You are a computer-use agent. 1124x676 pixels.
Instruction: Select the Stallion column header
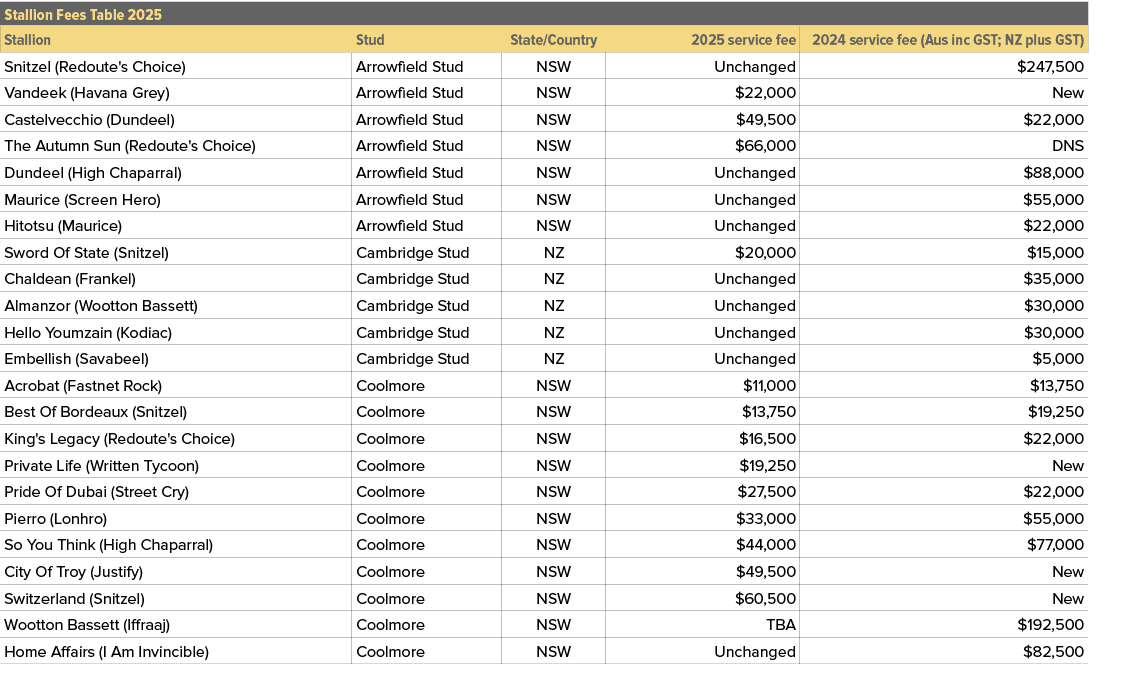point(28,40)
